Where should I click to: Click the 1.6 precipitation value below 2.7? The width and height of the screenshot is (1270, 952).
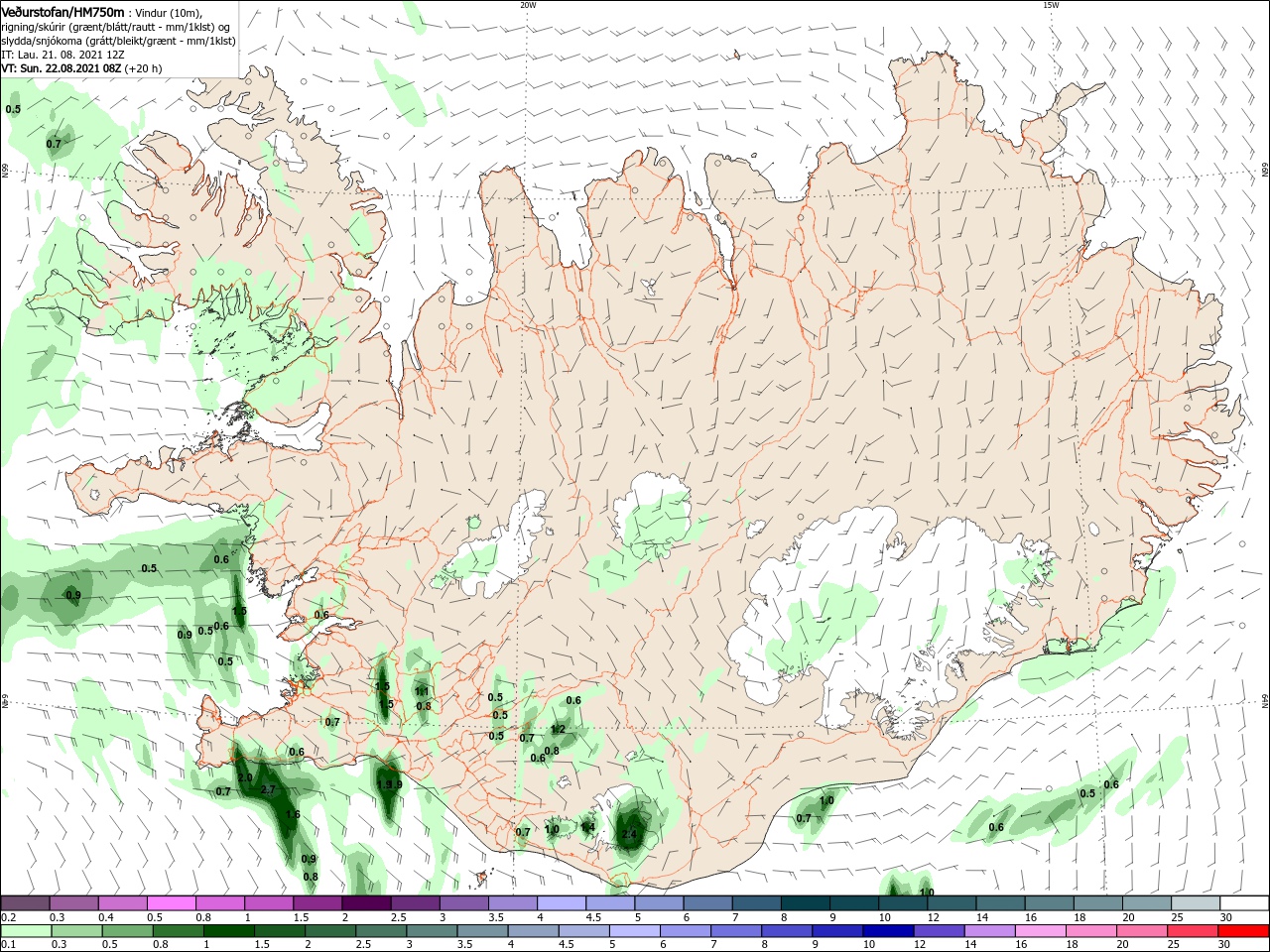pyautogui.click(x=293, y=815)
